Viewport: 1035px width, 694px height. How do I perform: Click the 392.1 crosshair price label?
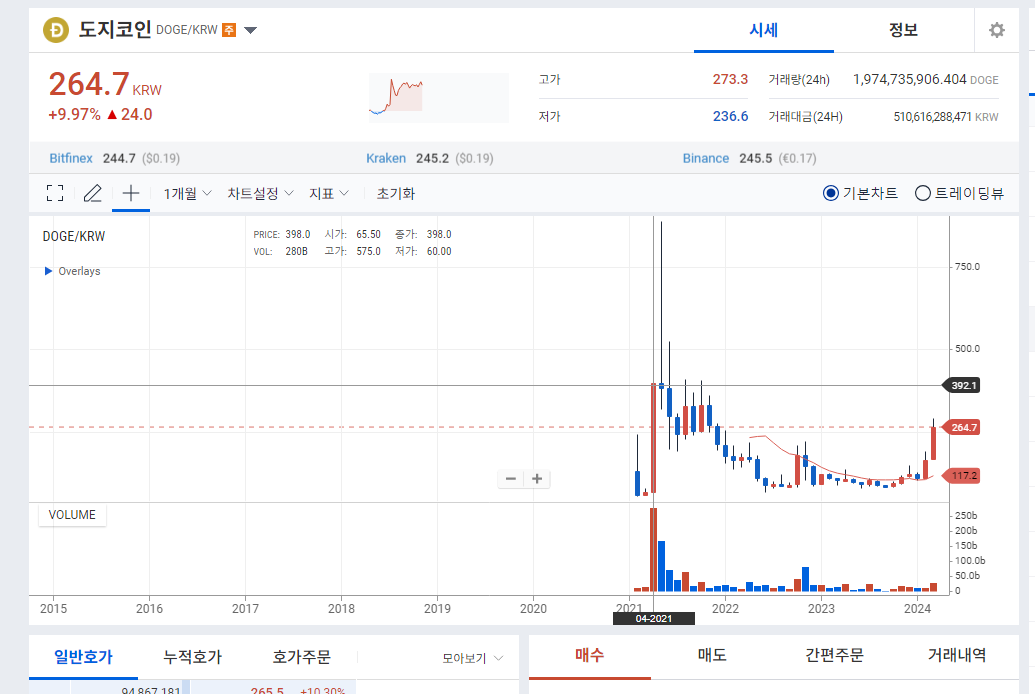coord(963,386)
